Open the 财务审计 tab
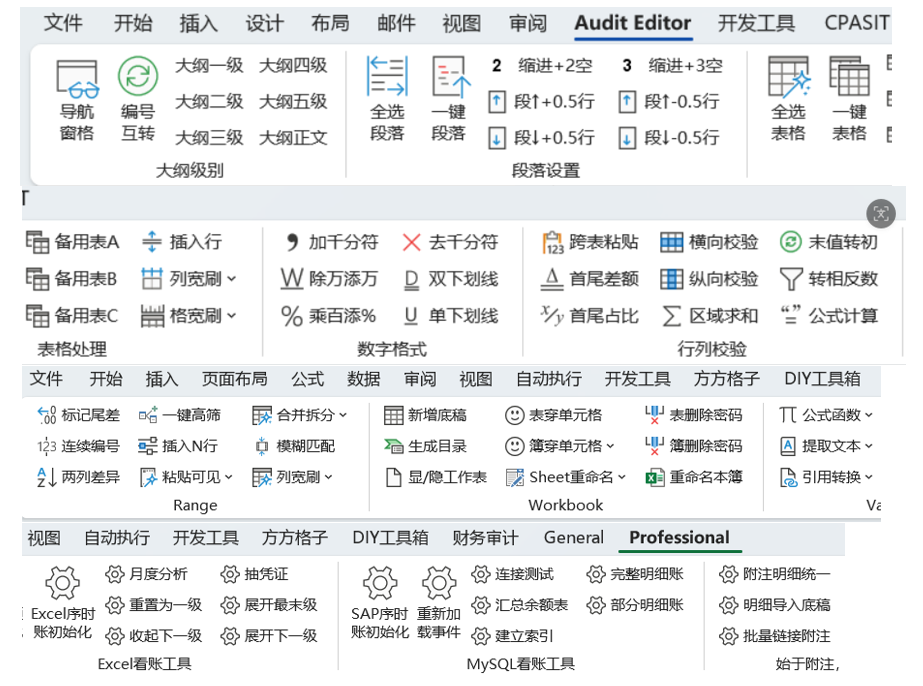The height and width of the screenshot is (686, 923). 485,538
